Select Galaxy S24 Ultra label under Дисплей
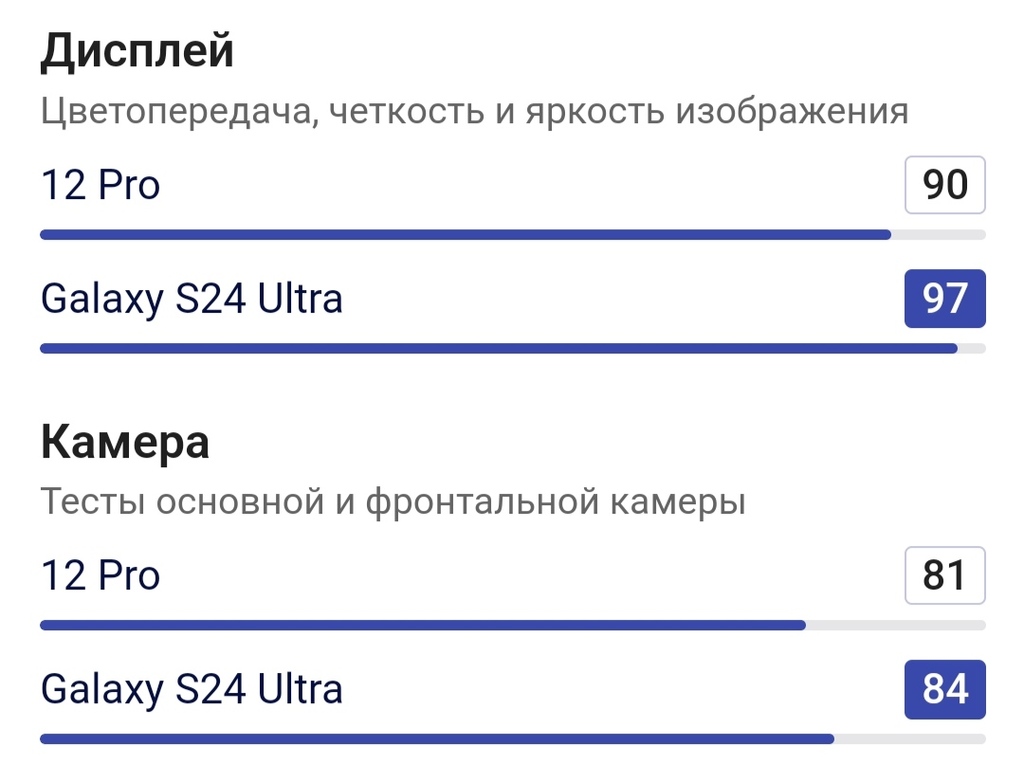 [x=192, y=298]
